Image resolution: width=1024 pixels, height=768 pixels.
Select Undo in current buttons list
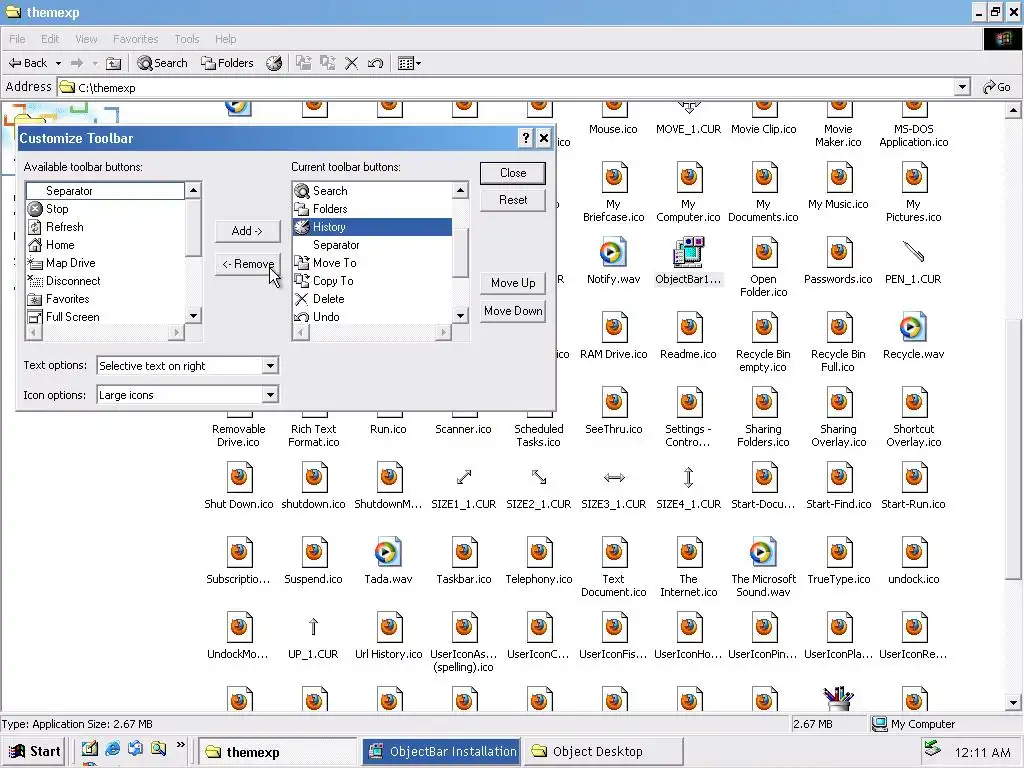pyautogui.click(x=372, y=317)
